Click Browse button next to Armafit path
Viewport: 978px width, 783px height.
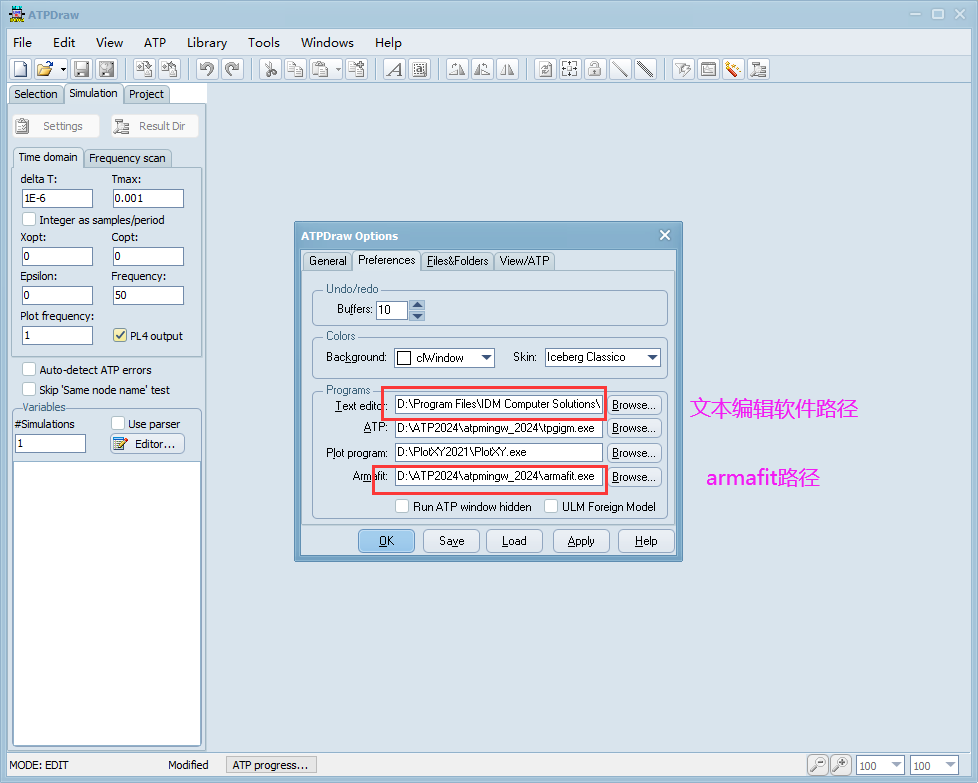[x=634, y=477]
